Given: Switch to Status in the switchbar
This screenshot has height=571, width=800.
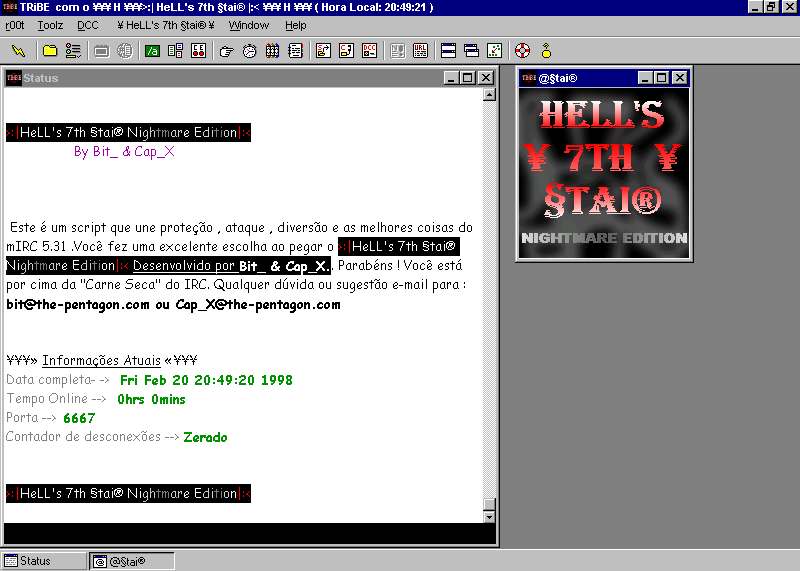Looking at the screenshot, I should [42, 561].
